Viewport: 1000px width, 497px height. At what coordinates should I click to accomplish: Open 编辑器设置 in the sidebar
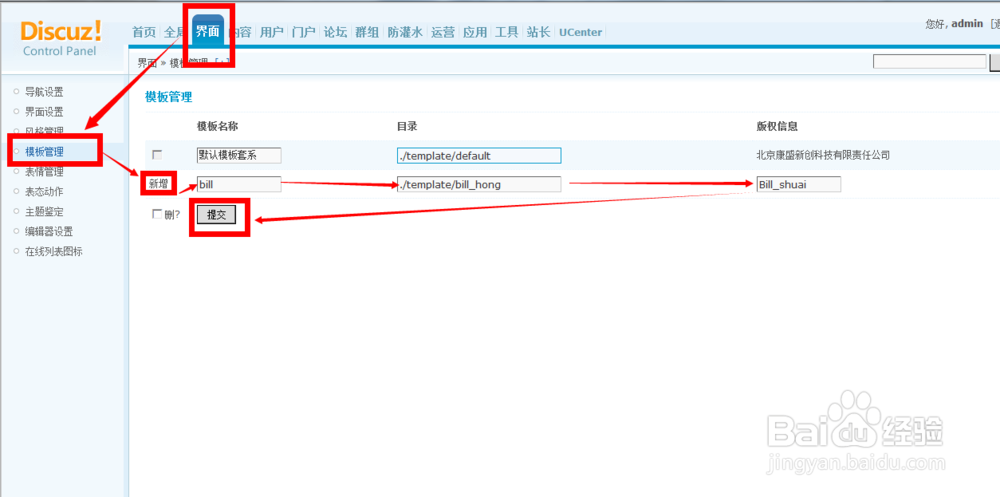point(48,231)
